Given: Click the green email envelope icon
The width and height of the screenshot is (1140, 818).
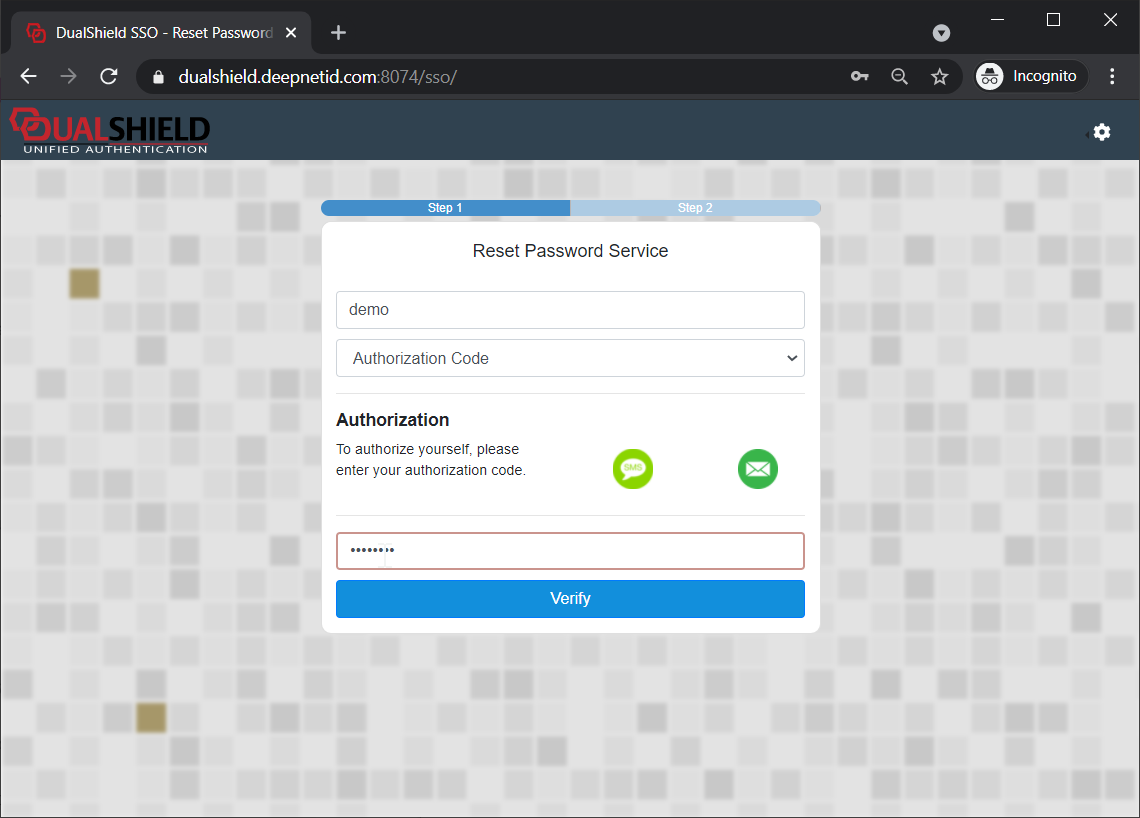Looking at the screenshot, I should 757,469.
